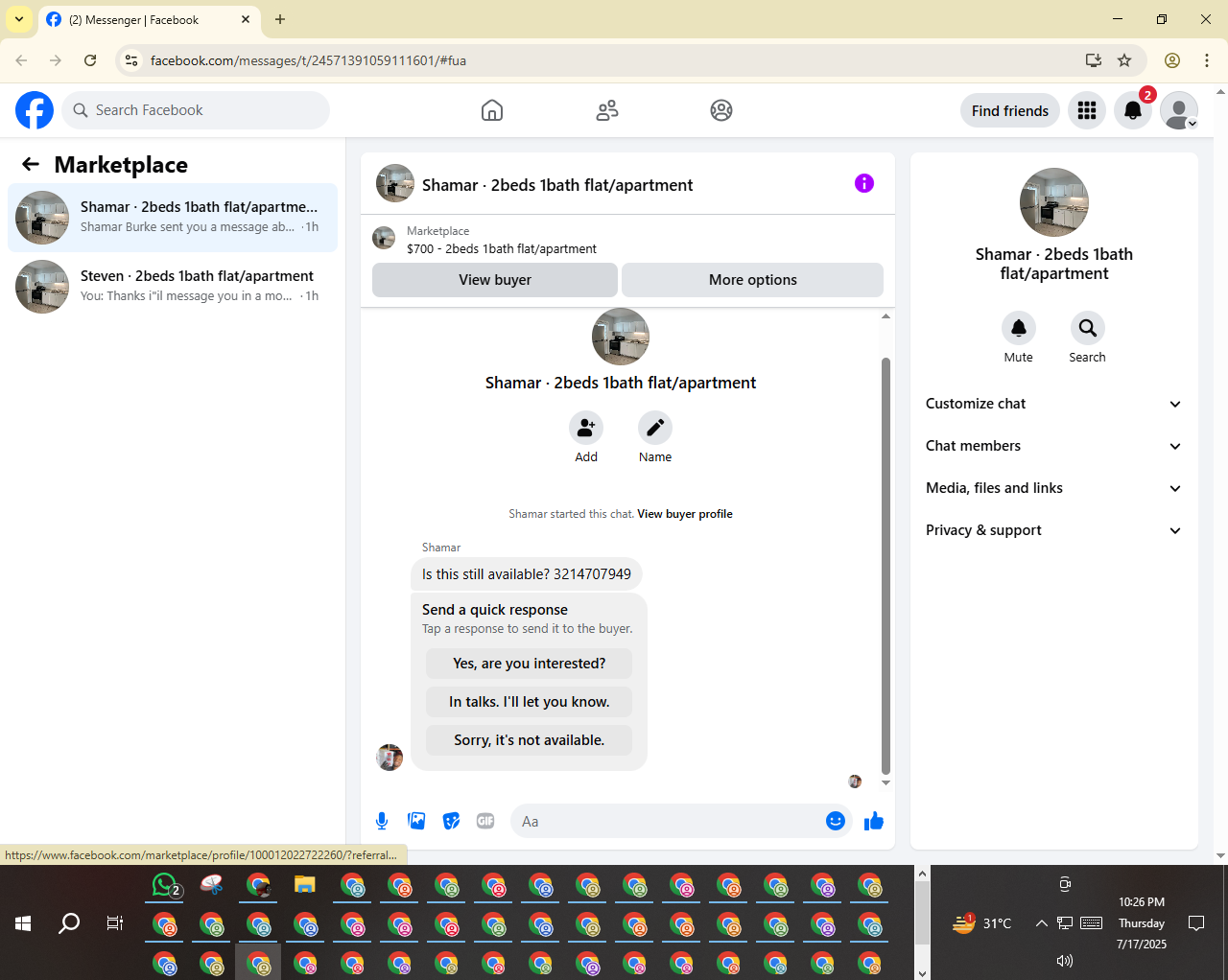Click the browser address bar URL
The width and height of the screenshot is (1228, 980).
pyautogui.click(x=308, y=60)
